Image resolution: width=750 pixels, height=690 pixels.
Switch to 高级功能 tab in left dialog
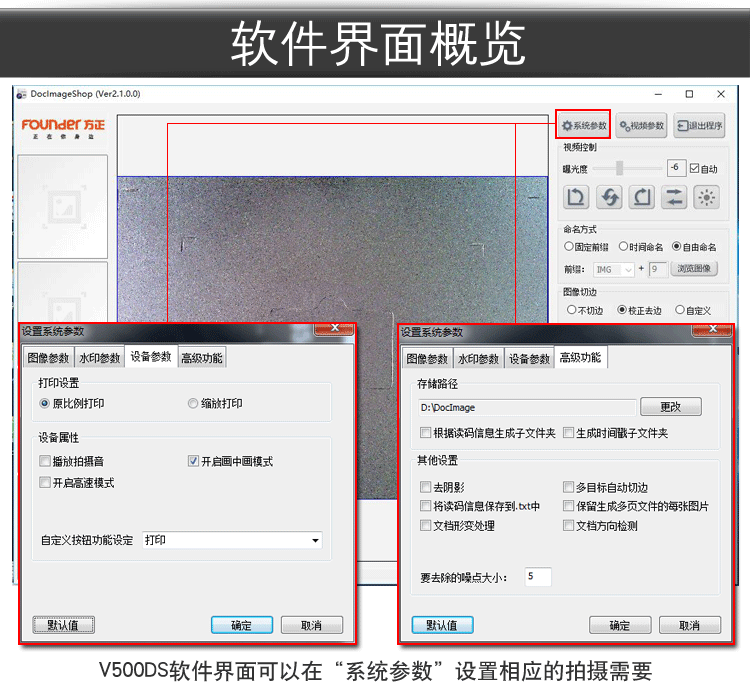tap(202, 358)
